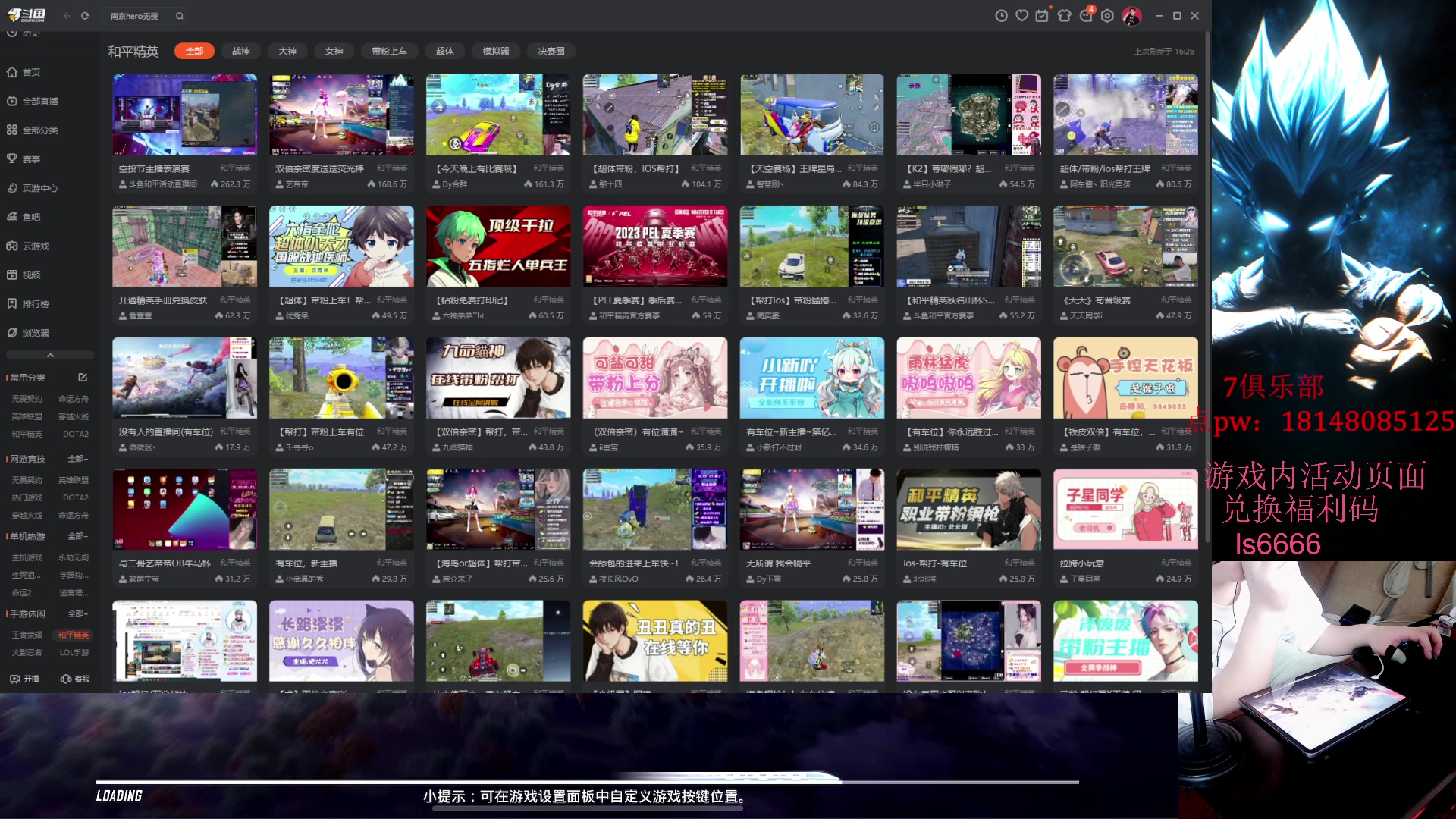1456x819 pixels.
Task: Click stream title 【今天晚上有比赛哦】
Action: pos(475,168)
